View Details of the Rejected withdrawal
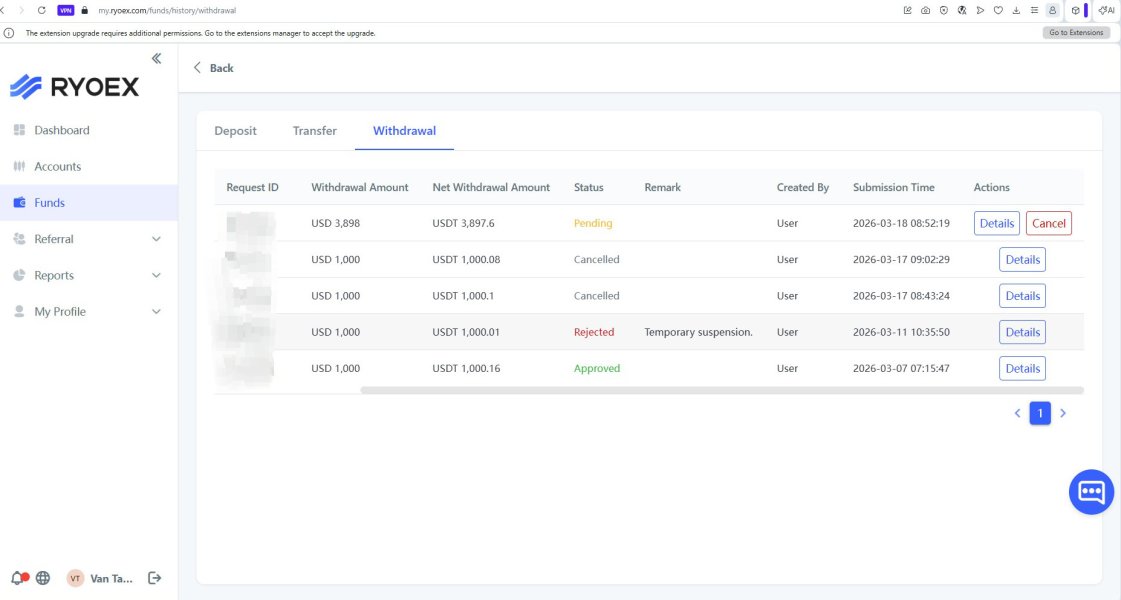The width and height of the screenshot is (1121, 600). point(1022,332)
